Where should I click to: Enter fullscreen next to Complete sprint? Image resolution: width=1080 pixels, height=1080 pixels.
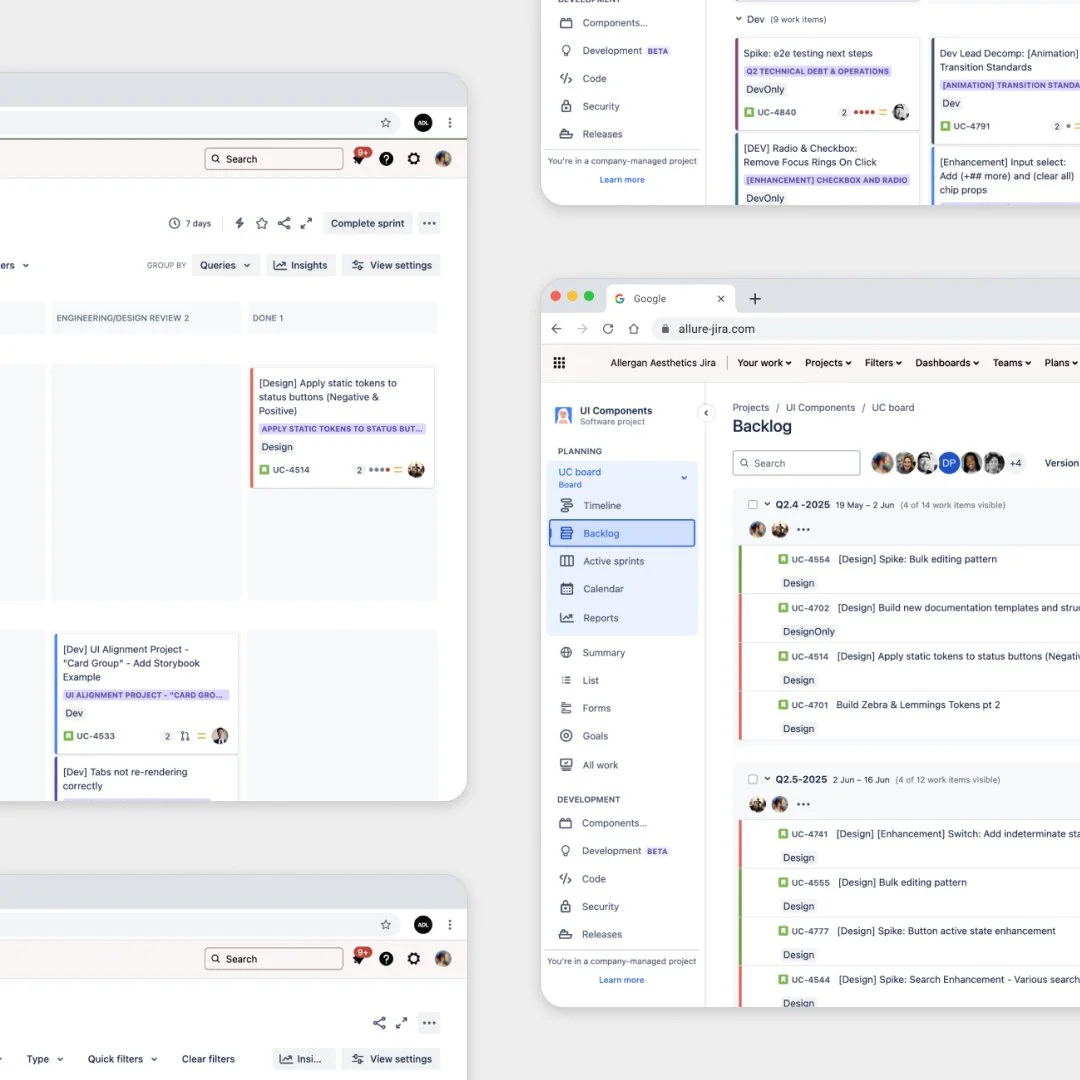click(307, 223)
